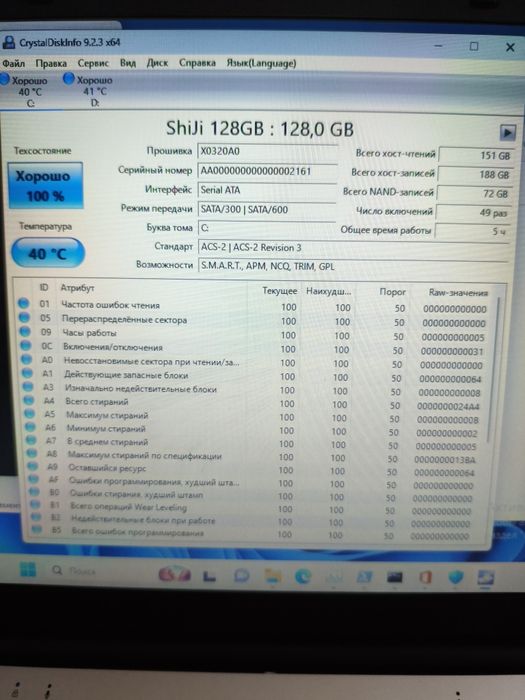Select disk C: status indicator

[25, 91]
